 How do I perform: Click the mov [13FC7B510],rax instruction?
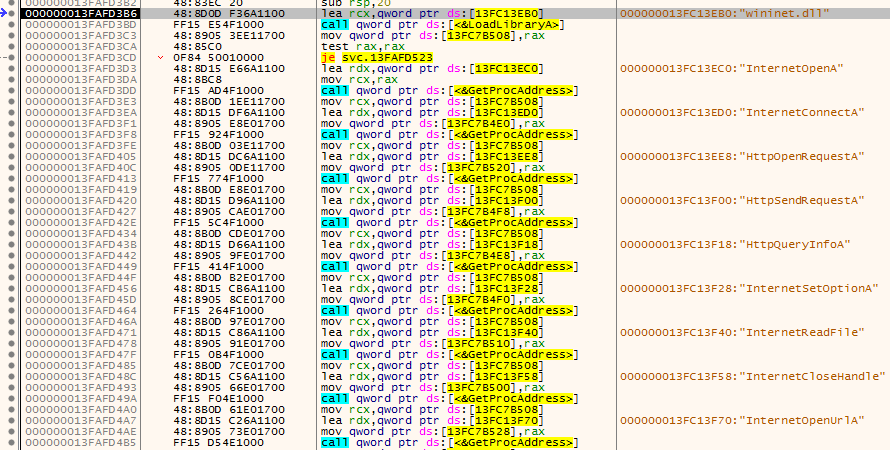(x=433, y=343)
